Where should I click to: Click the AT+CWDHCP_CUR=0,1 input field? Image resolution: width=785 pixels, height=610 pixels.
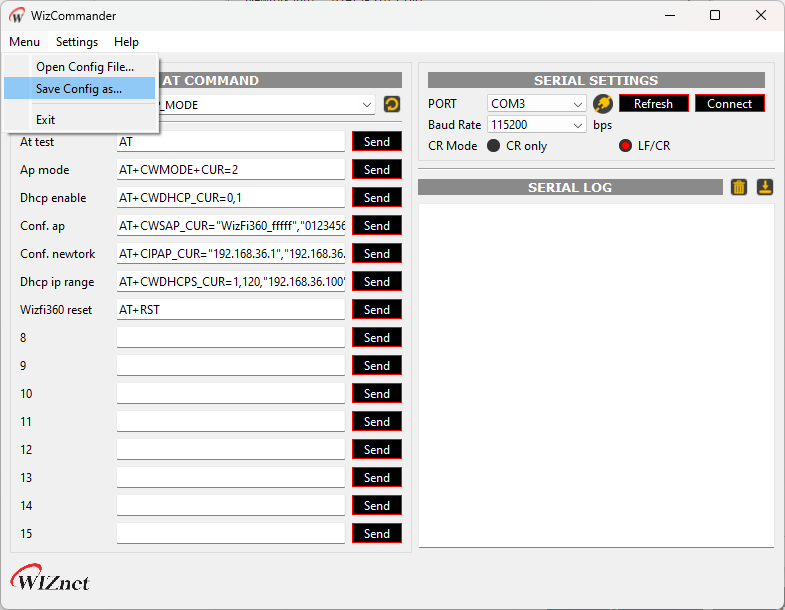coord(231,198)
